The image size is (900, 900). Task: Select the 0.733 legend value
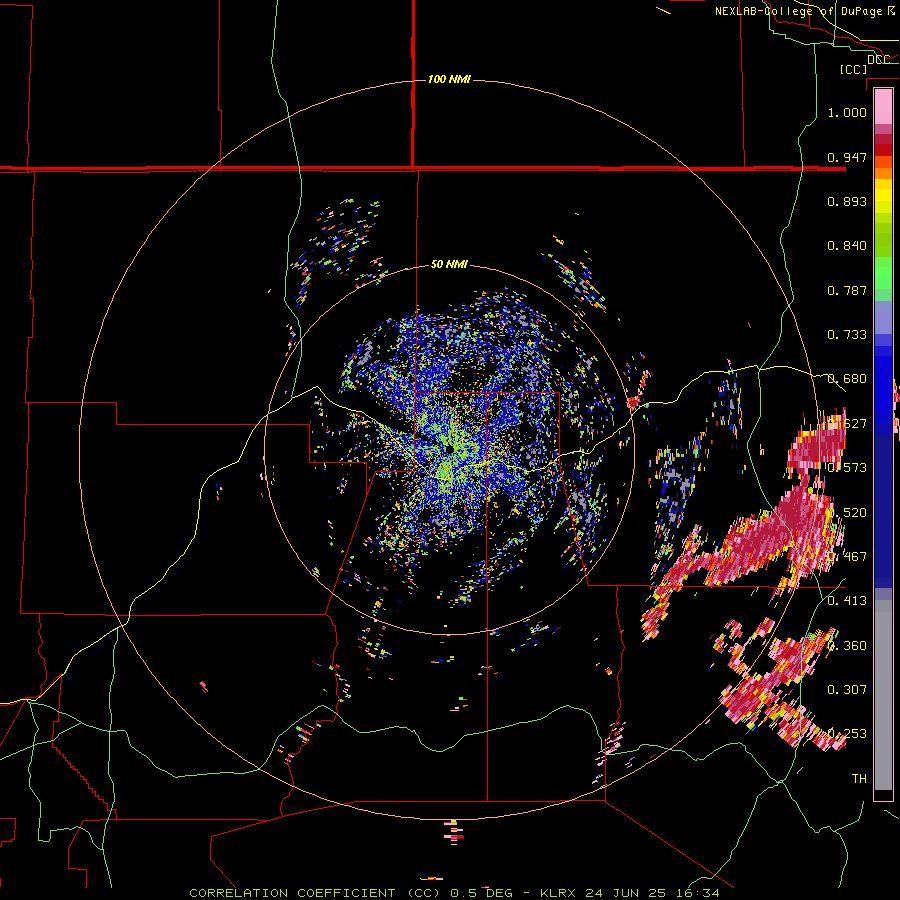pyautogui.click(x=847, y=335)
